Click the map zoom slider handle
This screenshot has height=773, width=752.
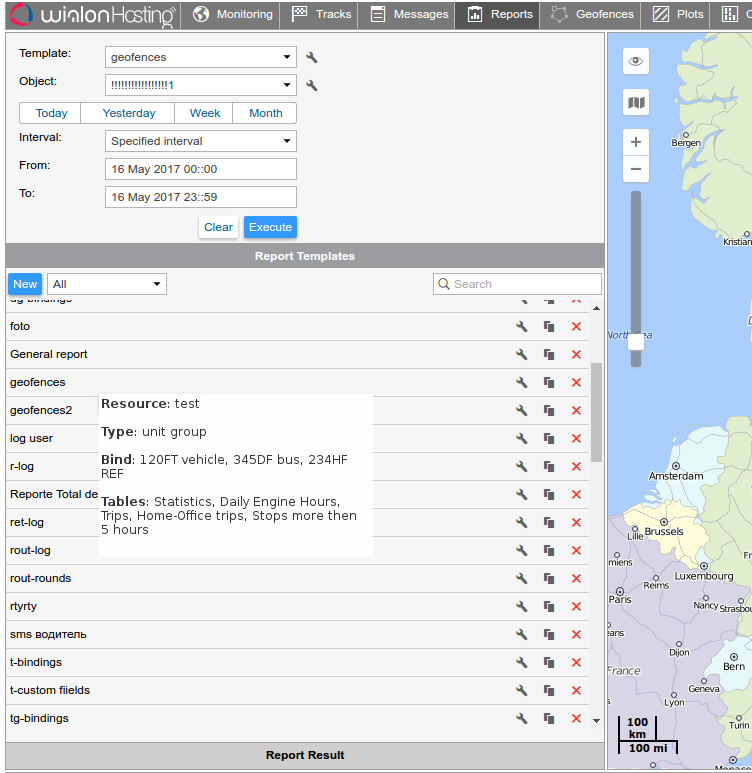[636, 342]
